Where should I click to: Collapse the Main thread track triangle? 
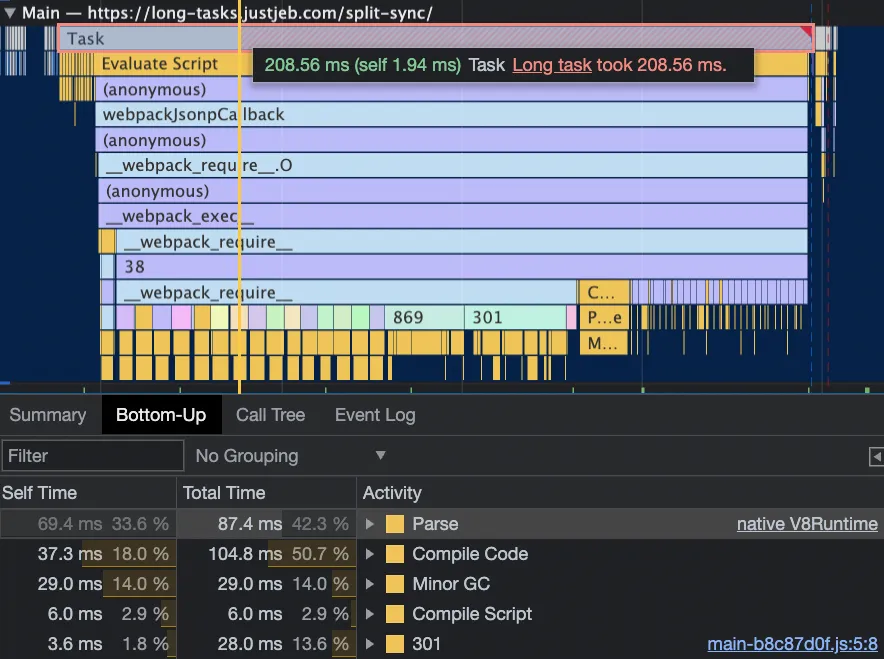(x=10, y=13)
